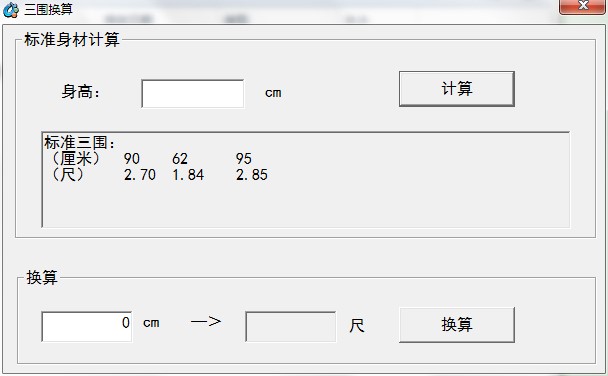The image size is (608, 376).
Task: Click the cm input field showing 0
Action: click(87, 326)
